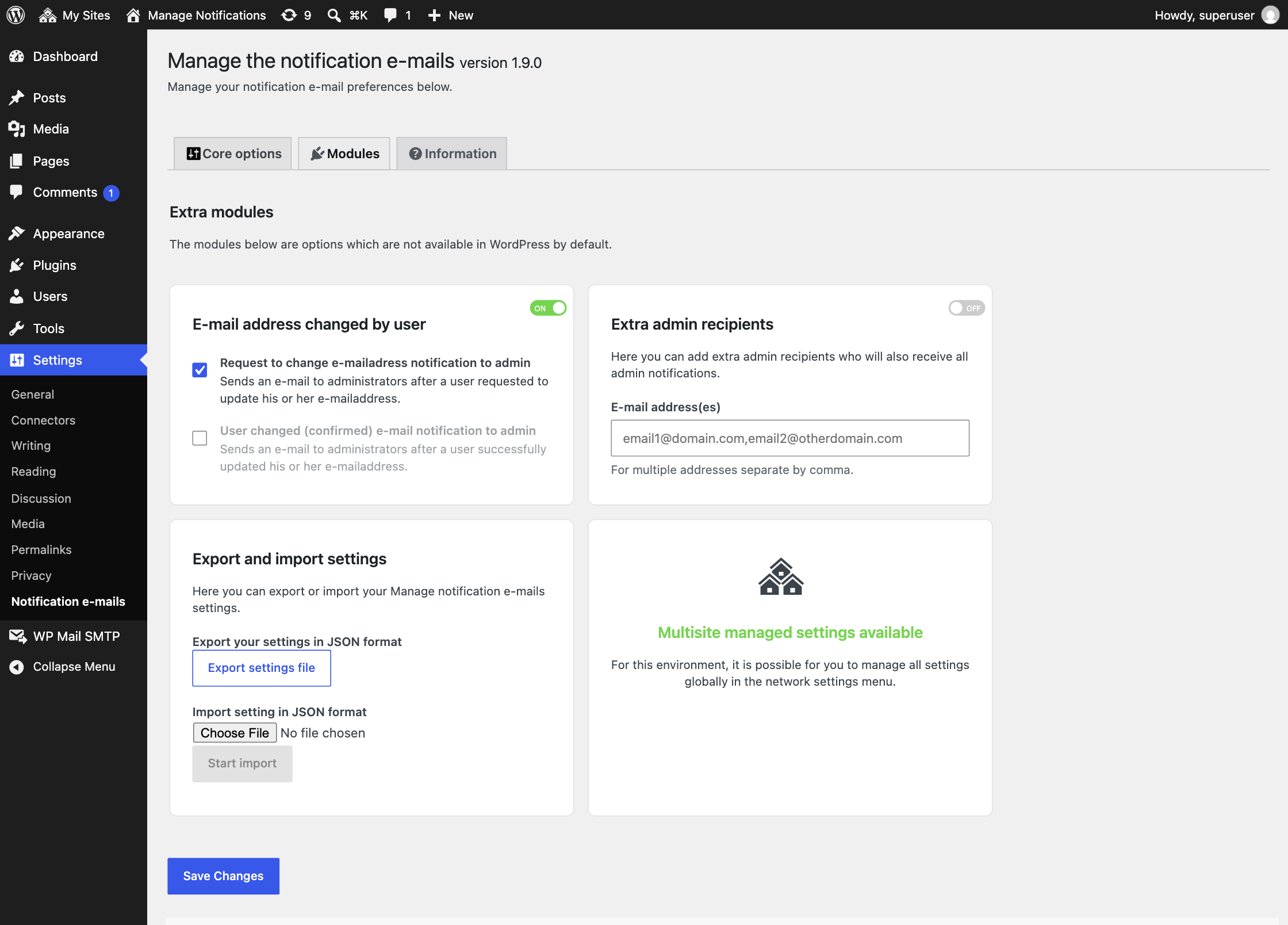The width and height of the screenshot is (1288, 925).
Task: Focus the E-mail address(es) input field
Action: click(790, 438)
